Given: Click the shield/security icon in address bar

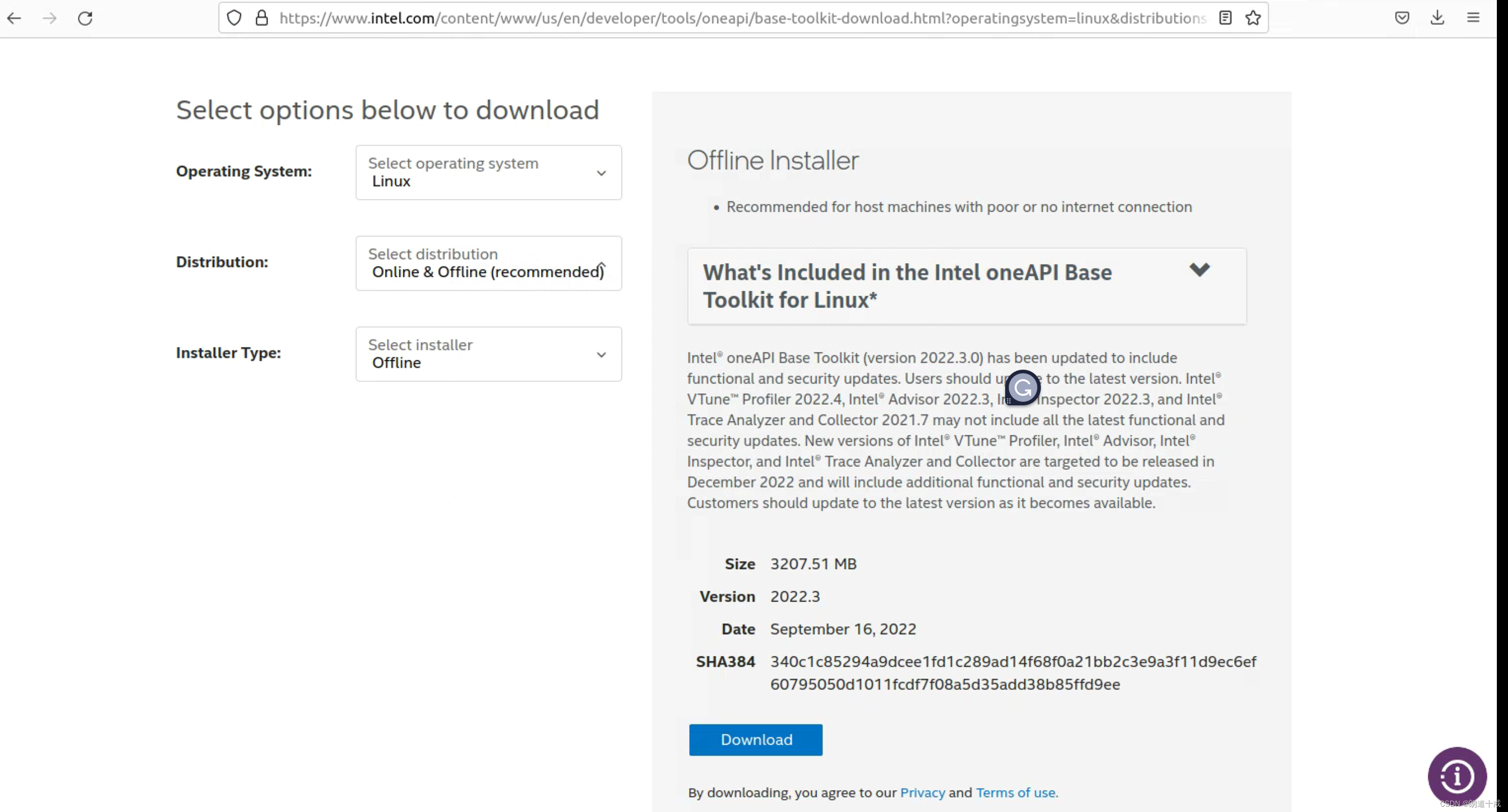Looking at the screenshot, I should click(233, 18).
